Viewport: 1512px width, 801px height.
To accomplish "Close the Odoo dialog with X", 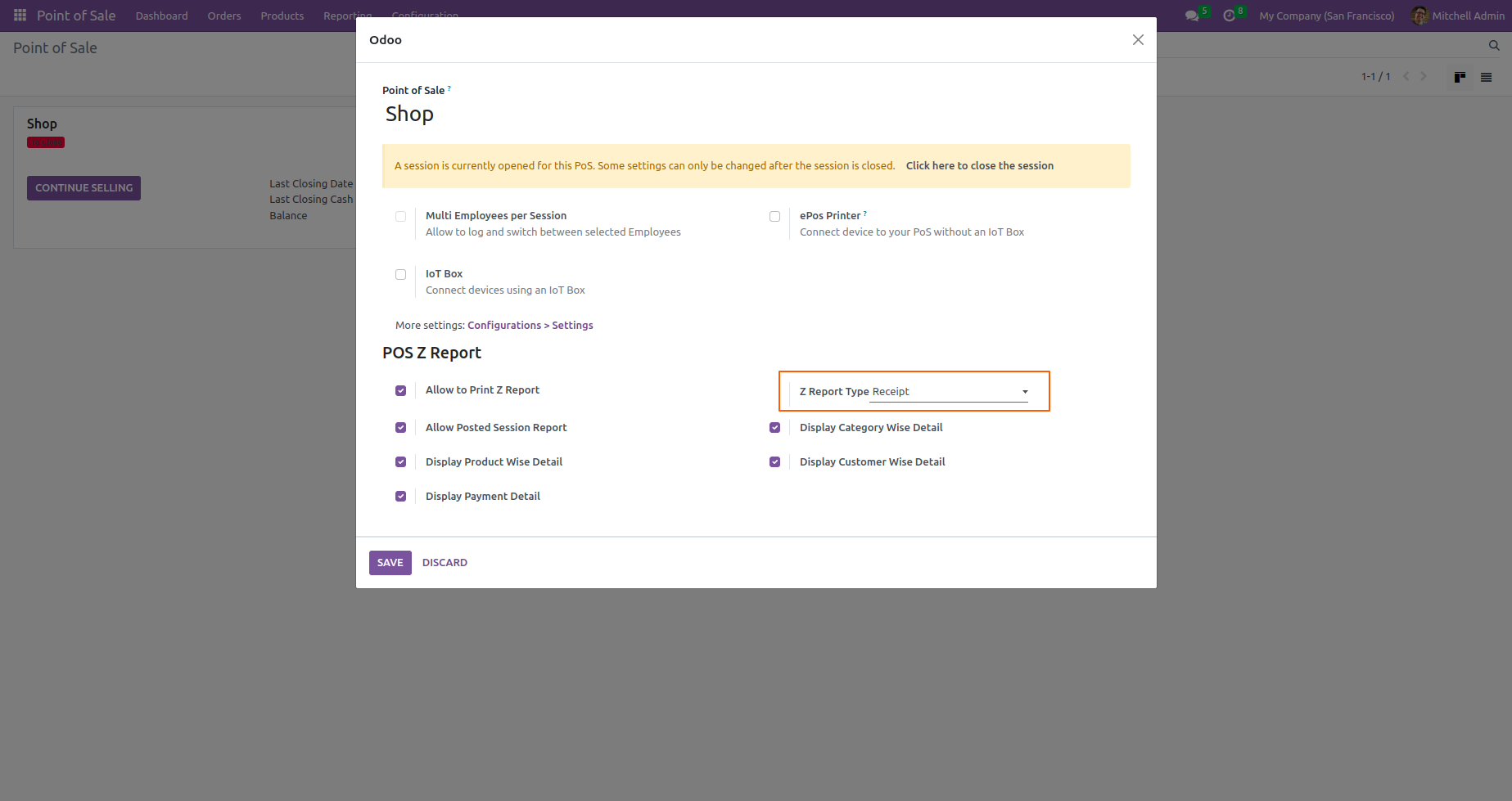I will pos(1138,40).
